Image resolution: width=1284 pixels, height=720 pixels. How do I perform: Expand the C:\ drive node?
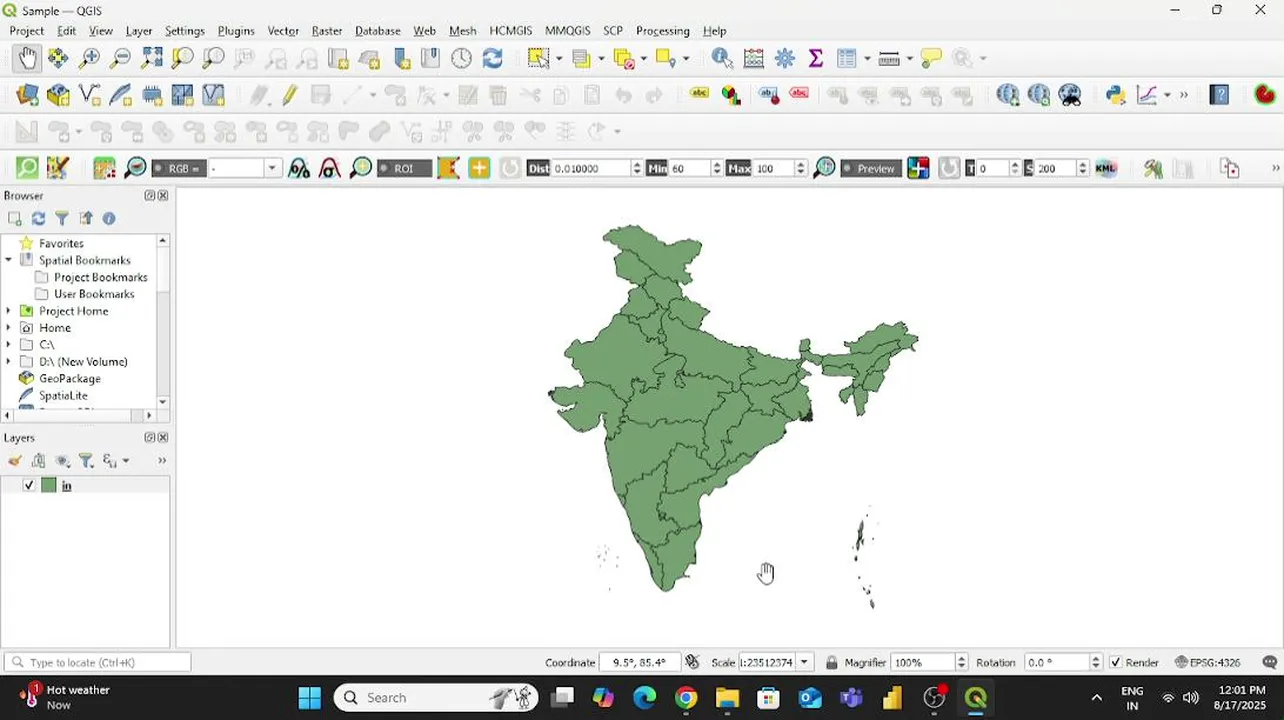click(9, 345)
